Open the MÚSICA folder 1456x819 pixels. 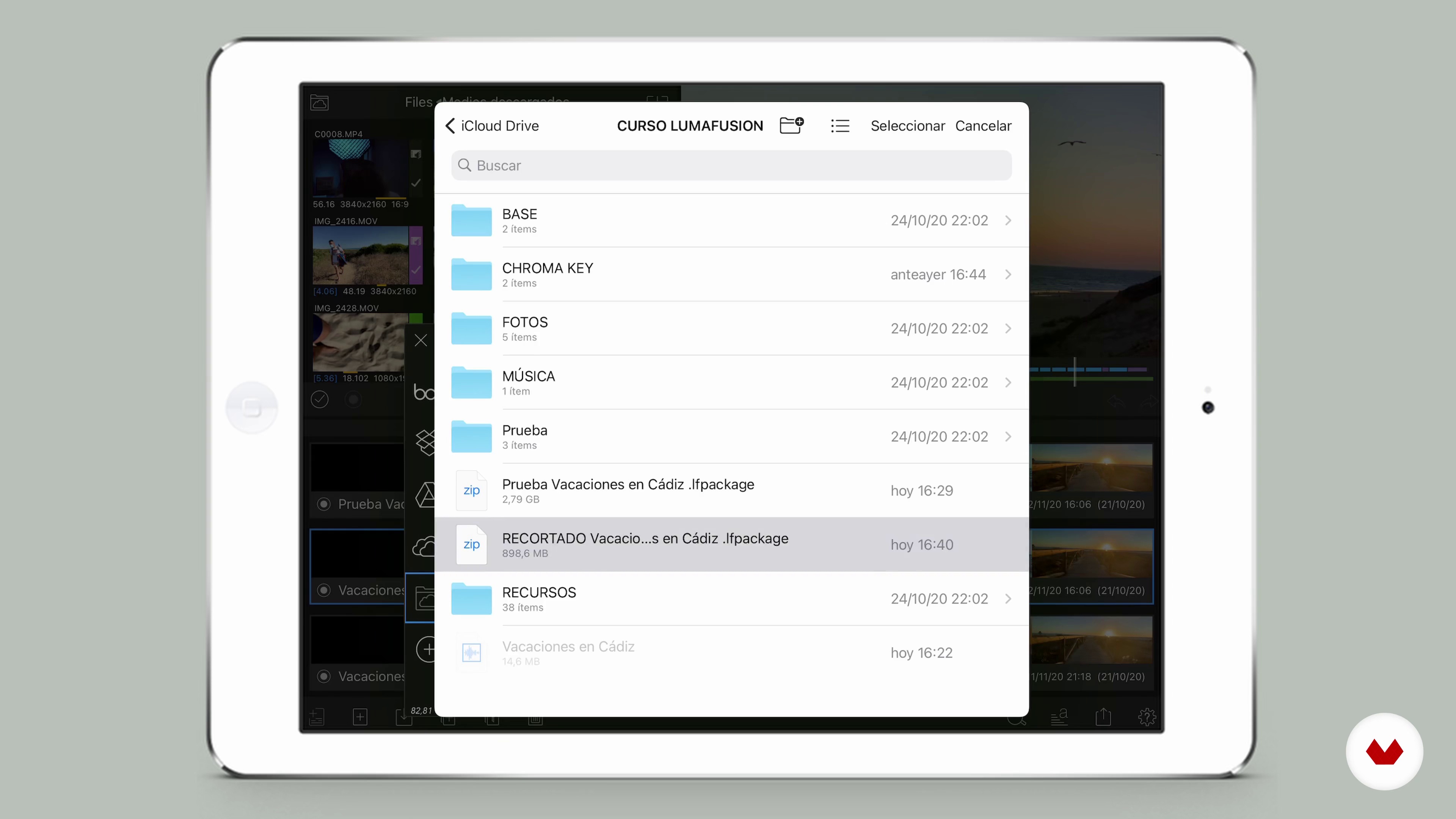pyautogui.click(x=731, y=382)
